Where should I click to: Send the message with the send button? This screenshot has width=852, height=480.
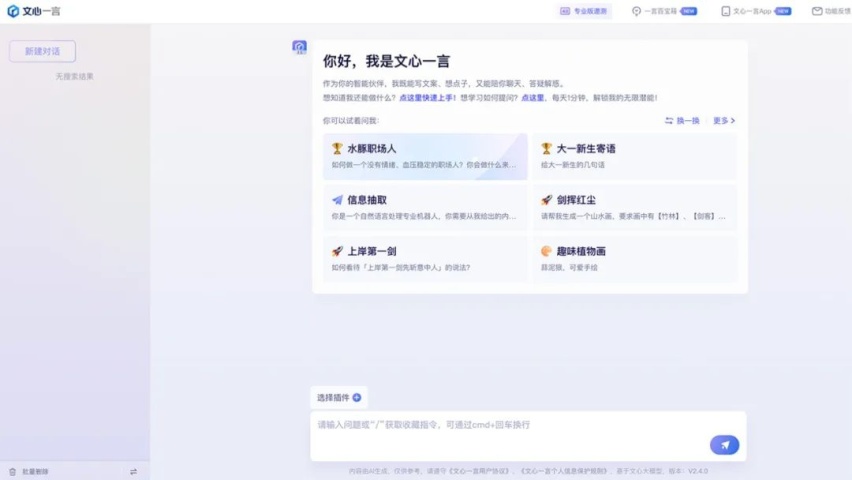click(x=724, y=445)
